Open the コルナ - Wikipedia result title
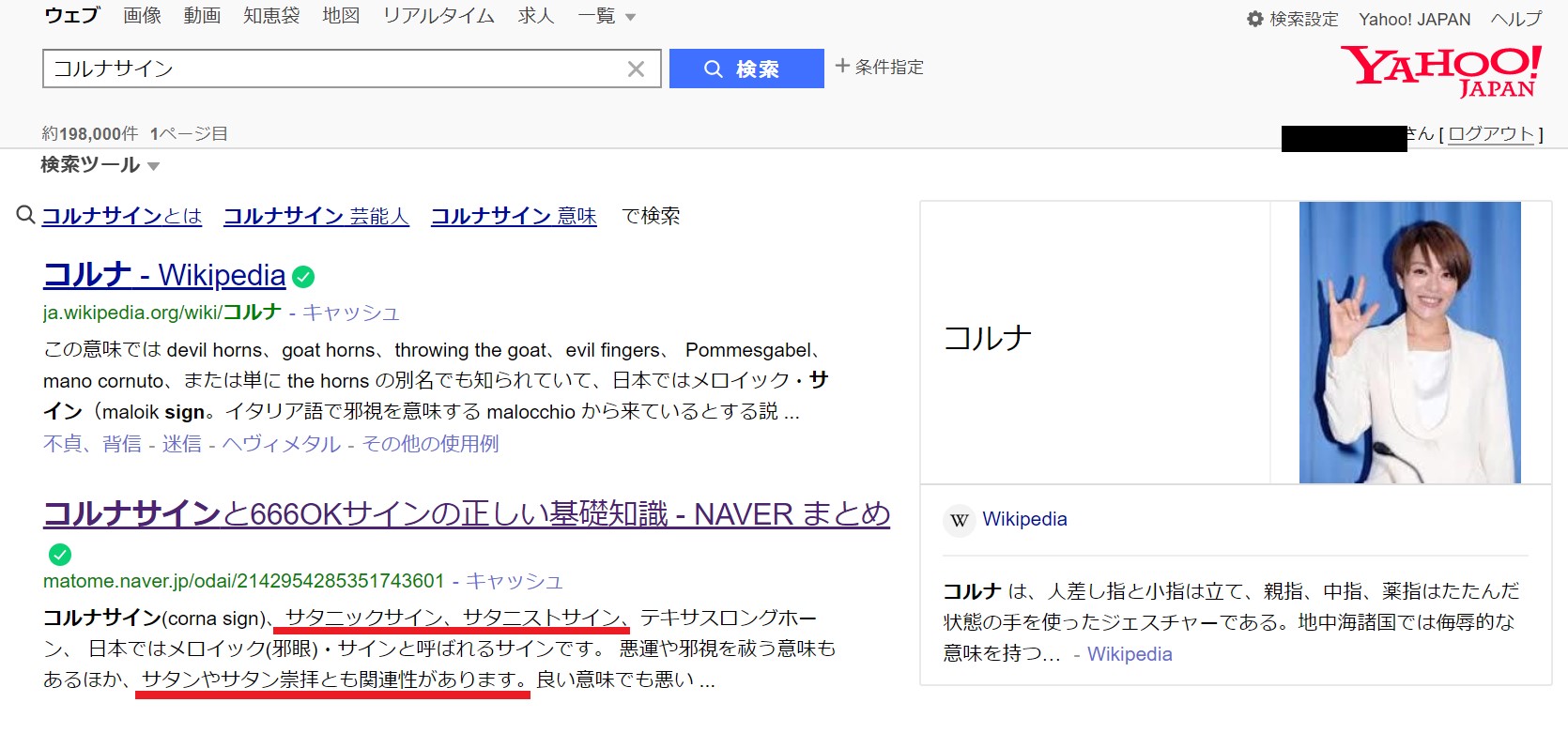Image resolution: width=1568 pixels, height=733 pixels. coord(164,275)
